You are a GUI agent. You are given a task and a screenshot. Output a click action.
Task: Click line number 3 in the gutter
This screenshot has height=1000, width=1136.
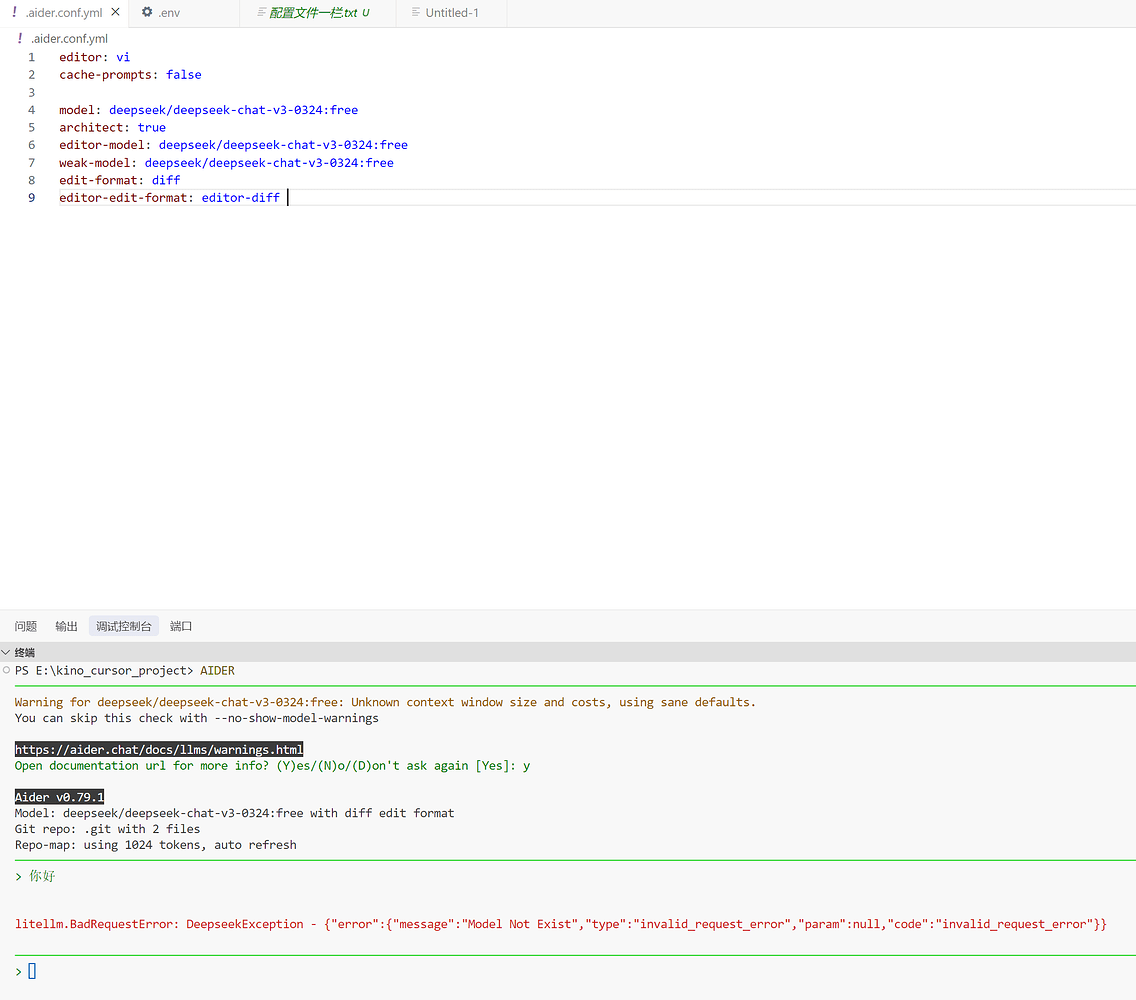click(x=31, y=93)
